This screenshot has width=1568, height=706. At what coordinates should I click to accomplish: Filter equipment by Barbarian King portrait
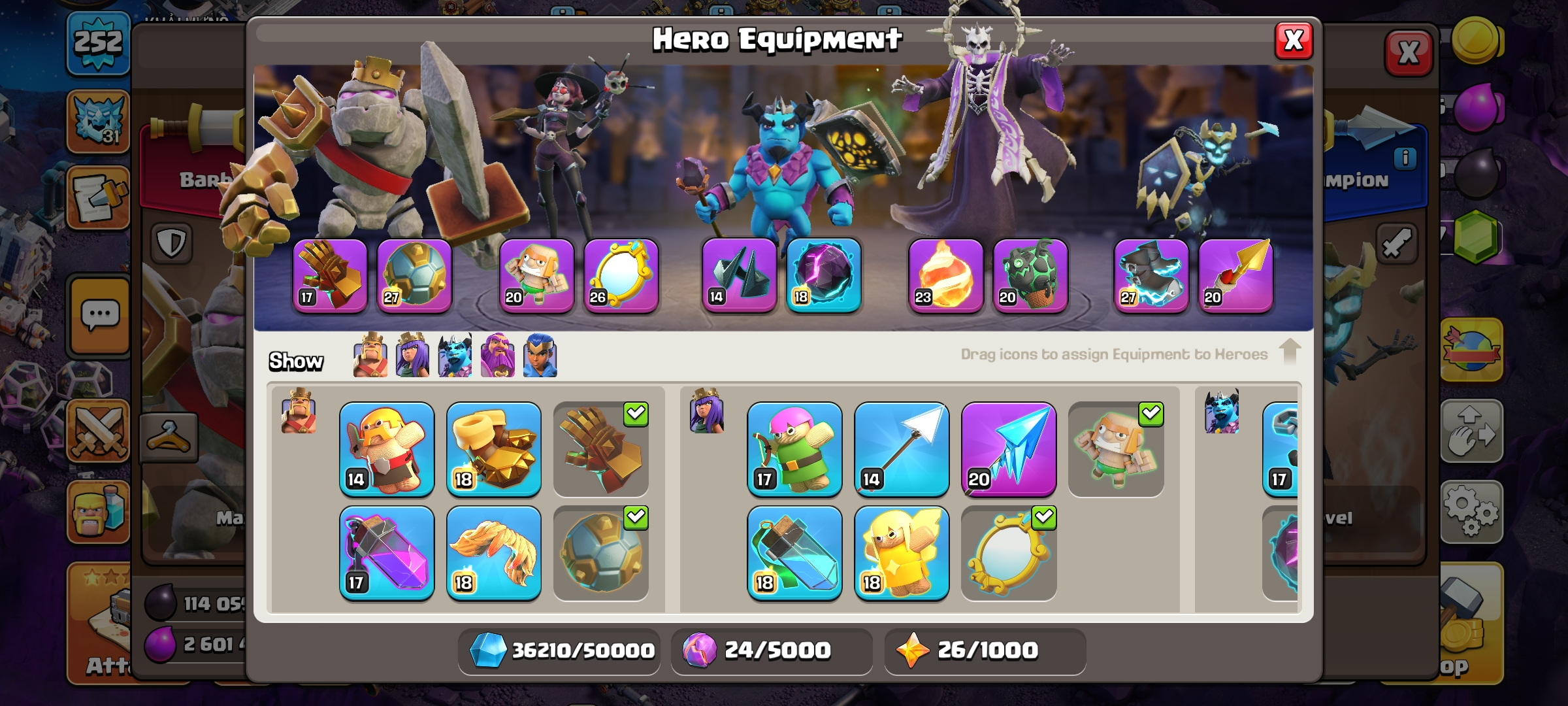(370, 355)
